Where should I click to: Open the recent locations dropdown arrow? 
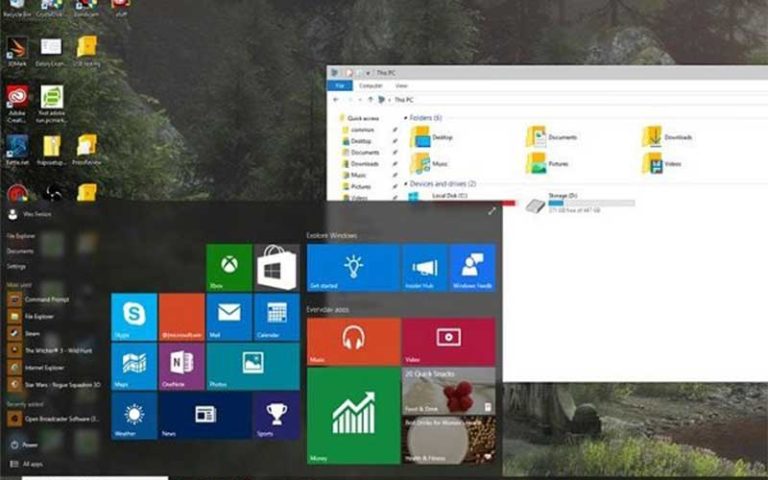(x=360, y=99)
